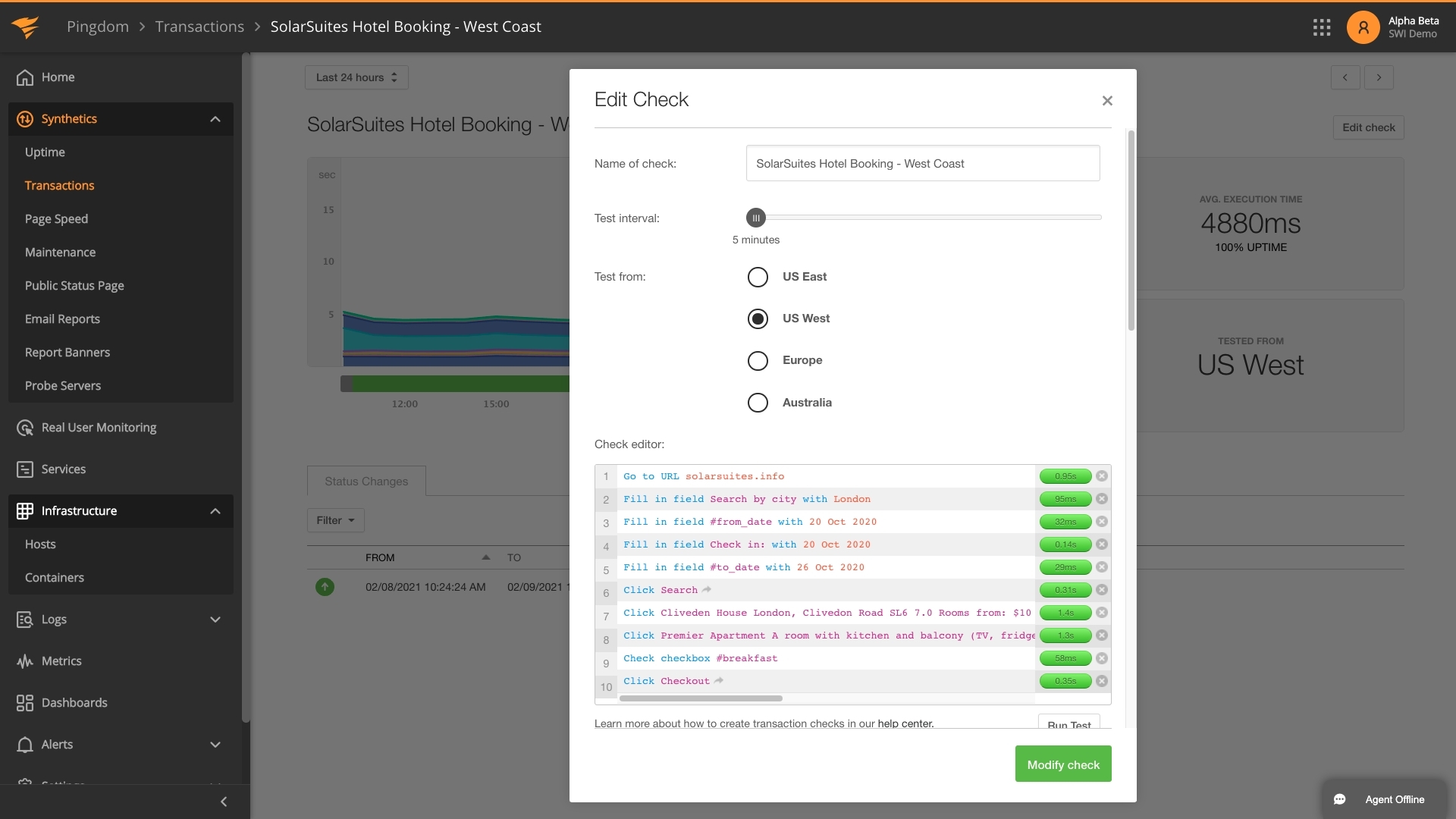Open Page Speed menu item
1456x819 pixels.
56,219
